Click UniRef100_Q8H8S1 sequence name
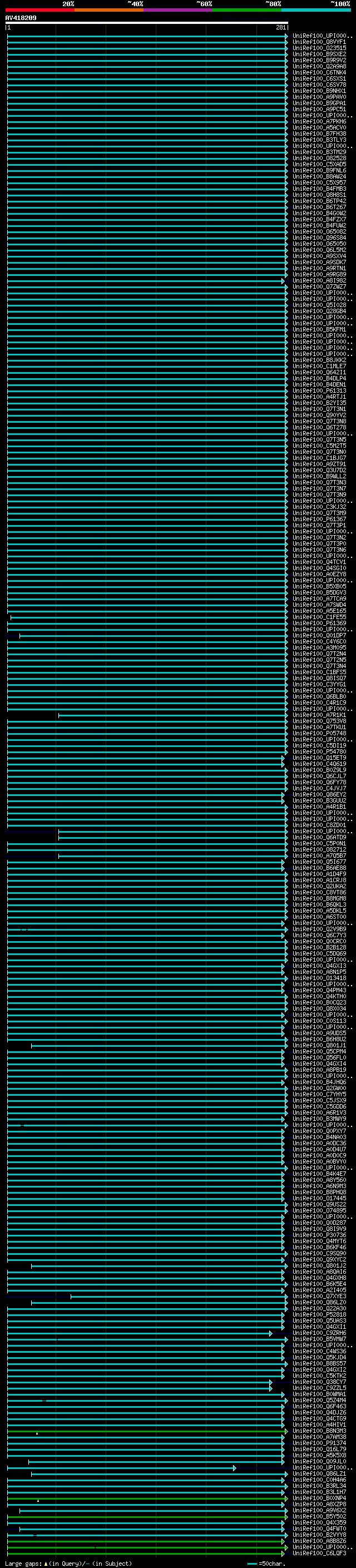 point(319,195)
